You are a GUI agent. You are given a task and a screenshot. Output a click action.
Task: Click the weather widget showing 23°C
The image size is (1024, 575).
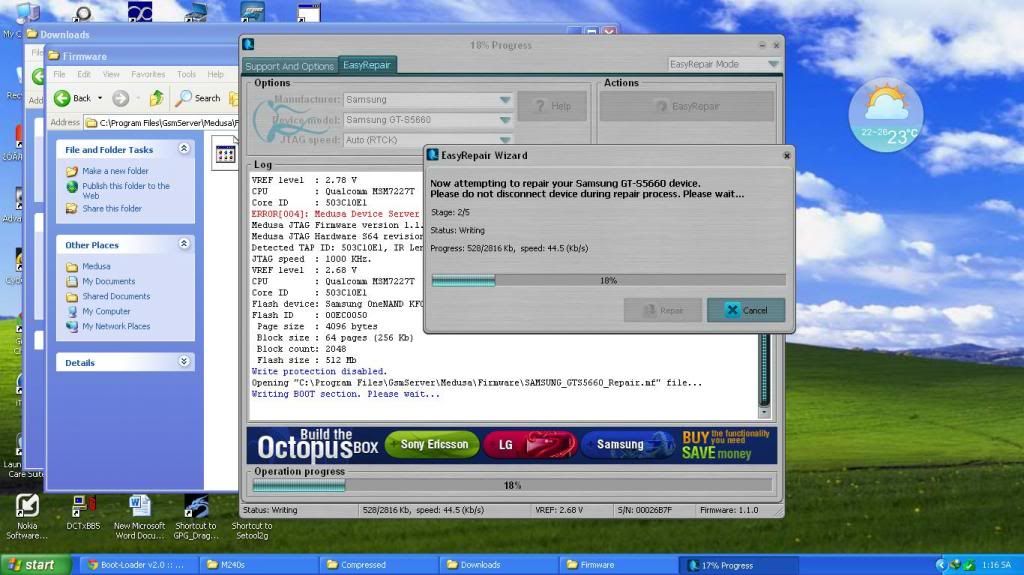point(886,115)
